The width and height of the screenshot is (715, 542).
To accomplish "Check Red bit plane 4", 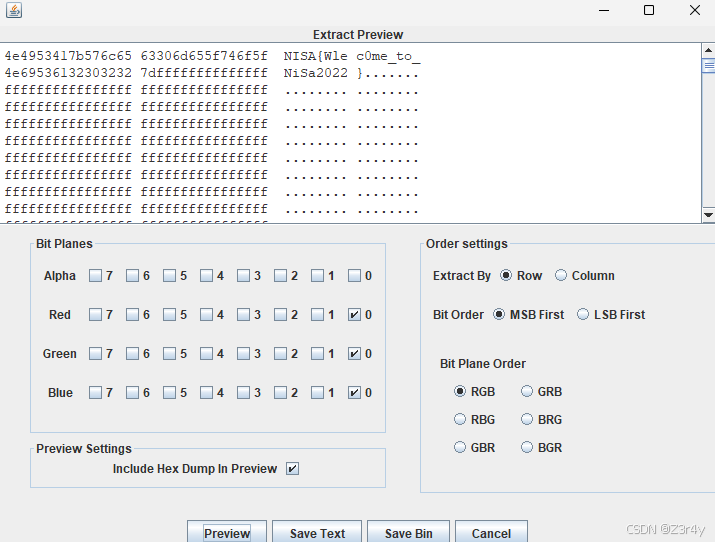I will pos(206,315).
